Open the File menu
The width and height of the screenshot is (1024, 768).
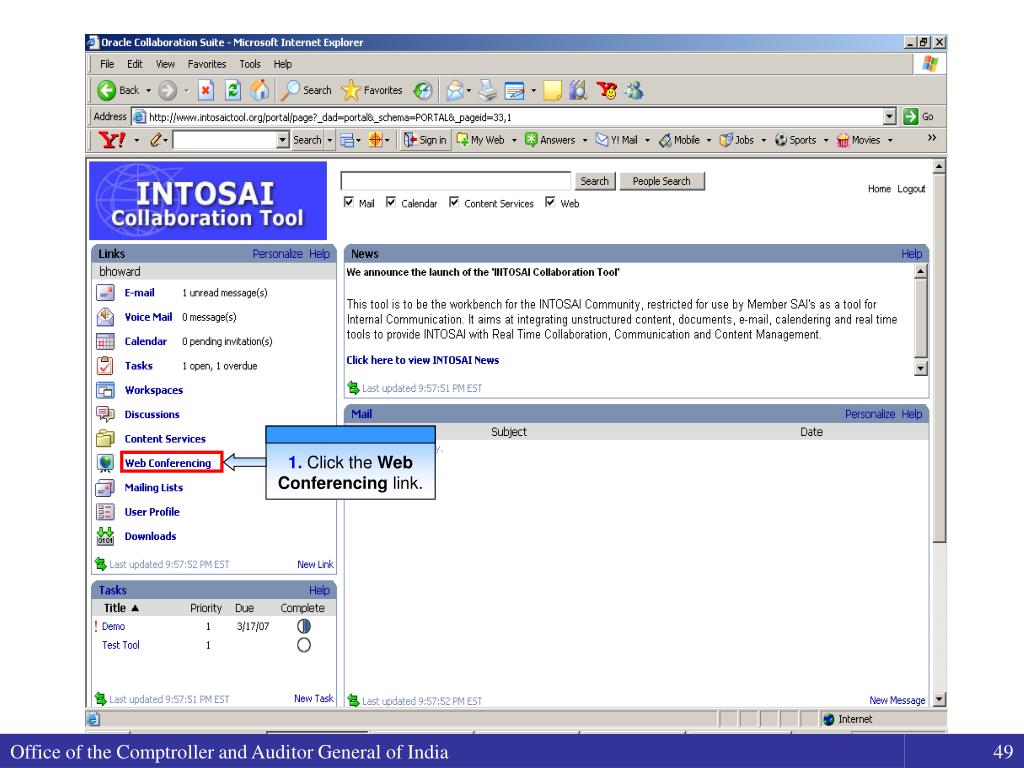[x=107, y=64]
